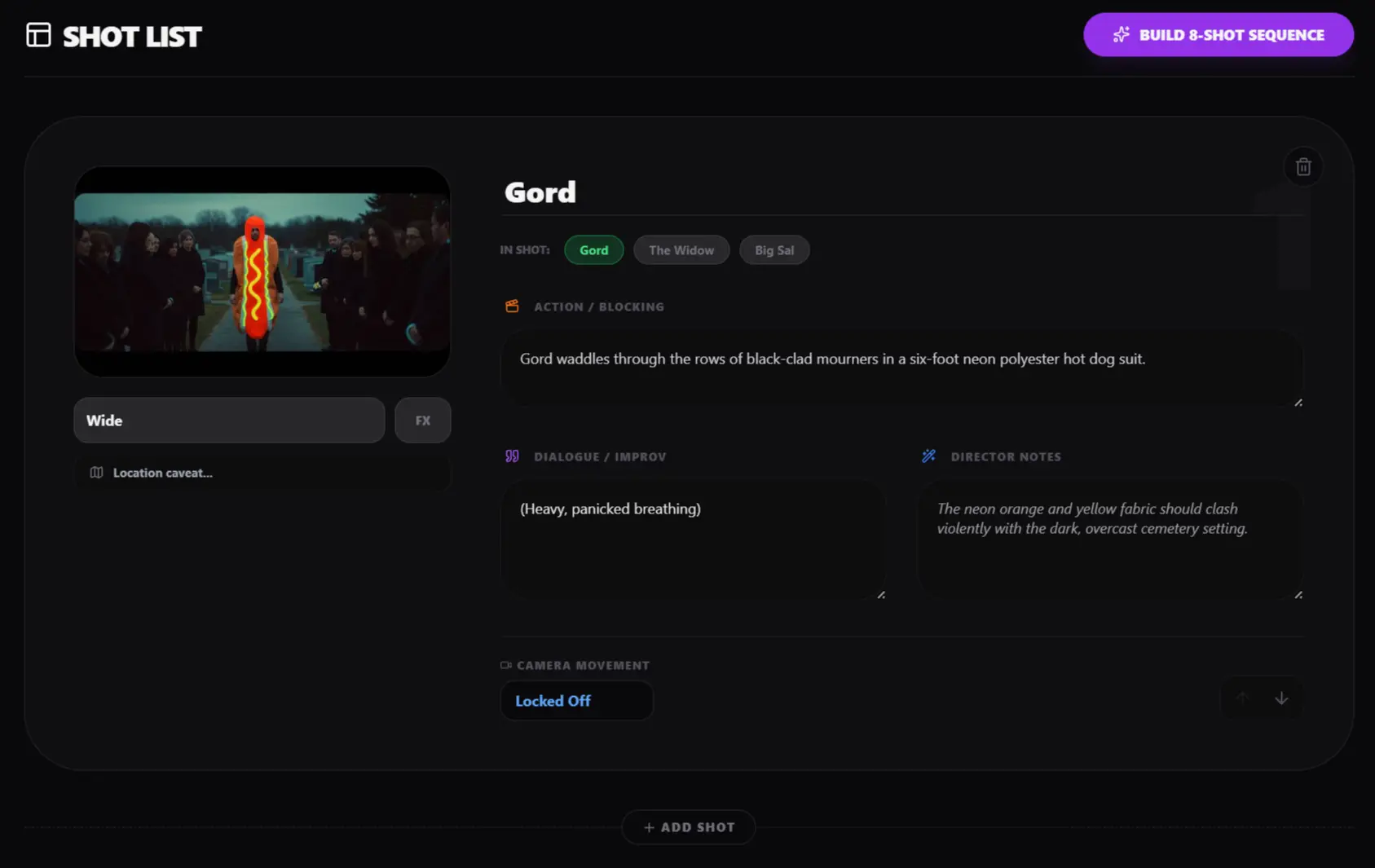Add a new shot
Screen dimensions: 1375x868
(x=688, y=827)
